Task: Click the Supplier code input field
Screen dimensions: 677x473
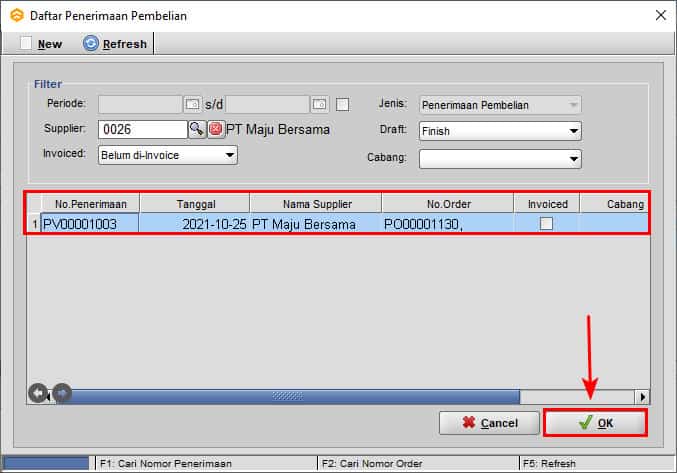Action: pyautogui.click(x=143, y=129)
